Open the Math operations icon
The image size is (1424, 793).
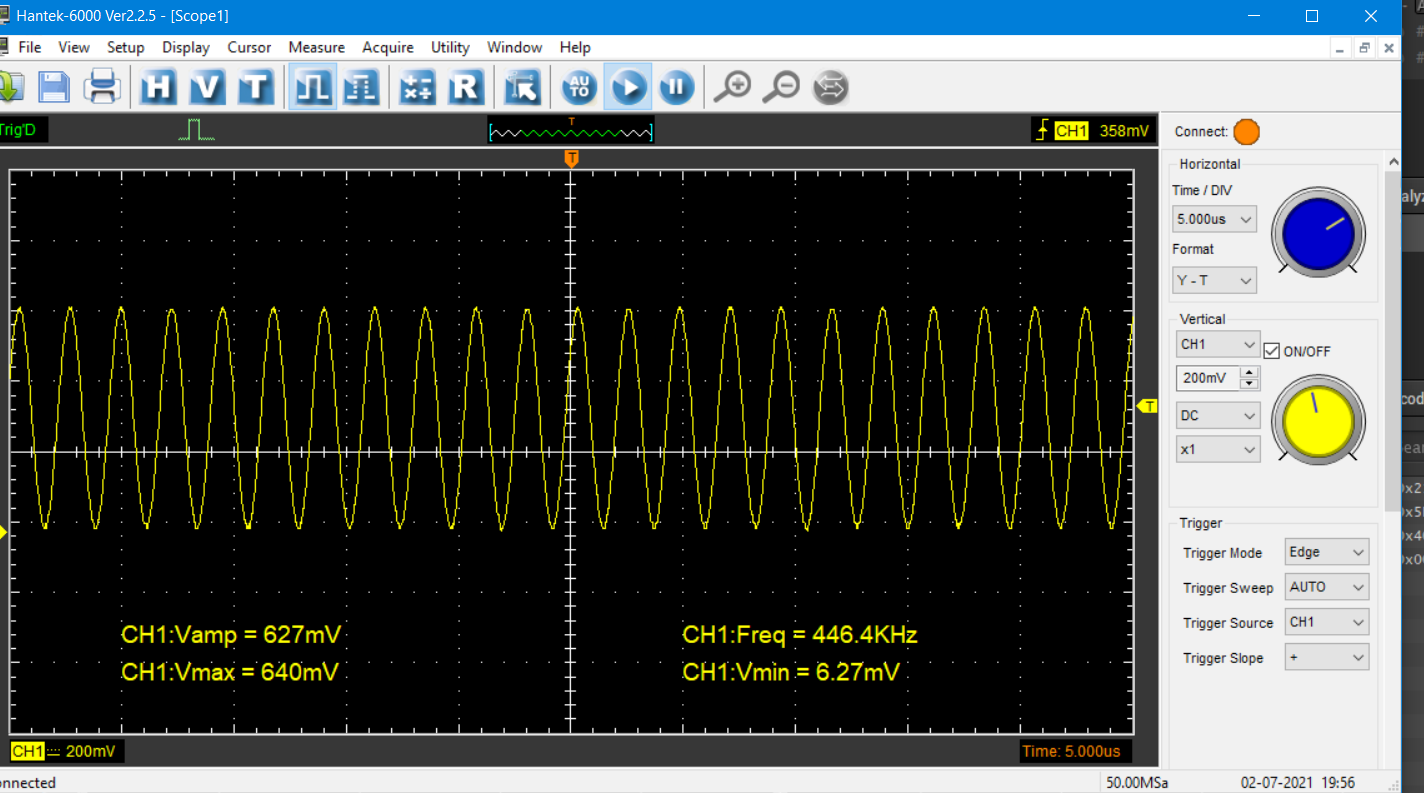click(x=417, y=87)
